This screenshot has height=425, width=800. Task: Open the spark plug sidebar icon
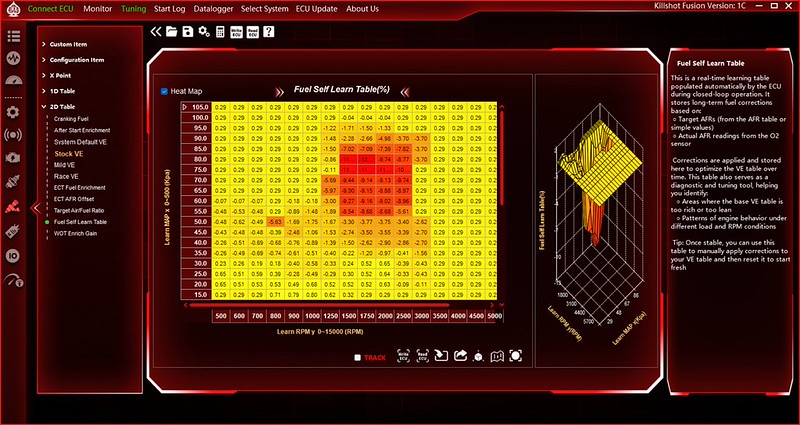13,182
